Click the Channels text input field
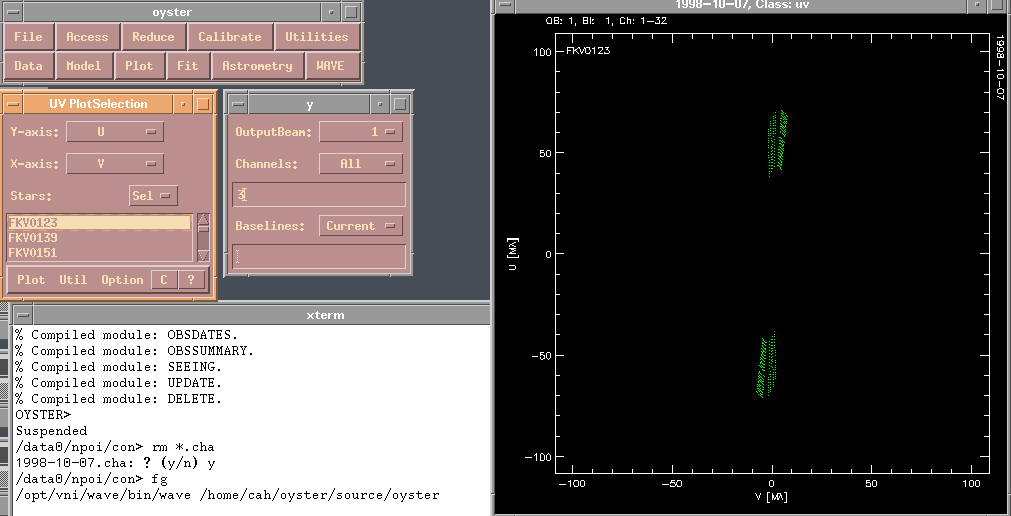Viewport: 1011px width, 516px height. tap(319, 195)
